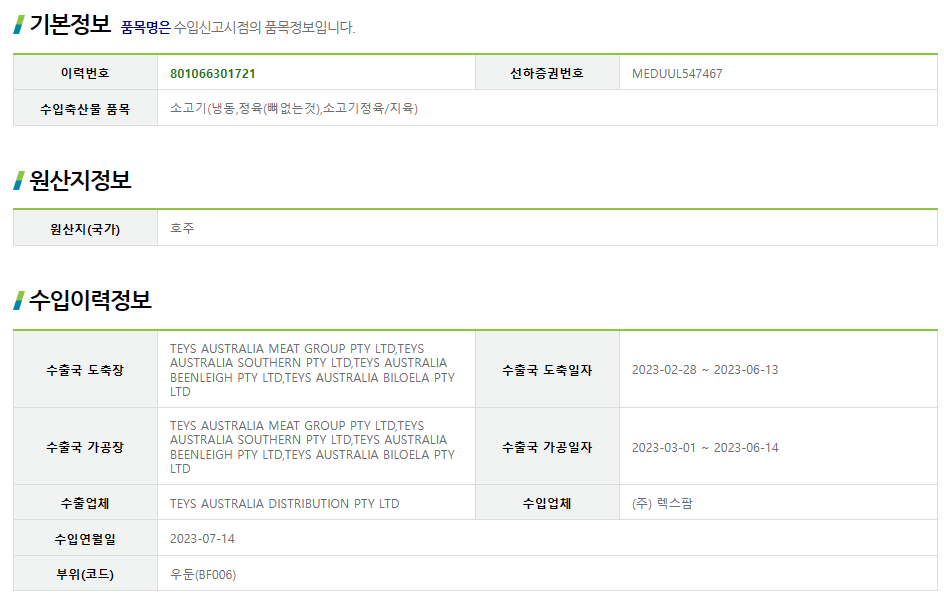Viewport: 944px width, 597px height.
Task: Select the import date 2023-07-14
Action: click(x=202, y=539)
